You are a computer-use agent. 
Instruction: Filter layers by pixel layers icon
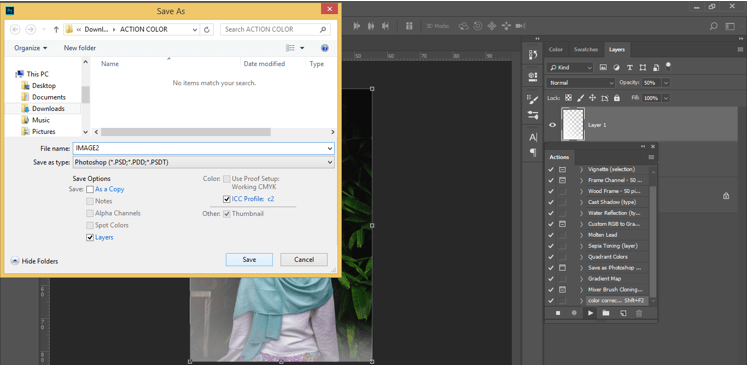[x=603, y=67]
